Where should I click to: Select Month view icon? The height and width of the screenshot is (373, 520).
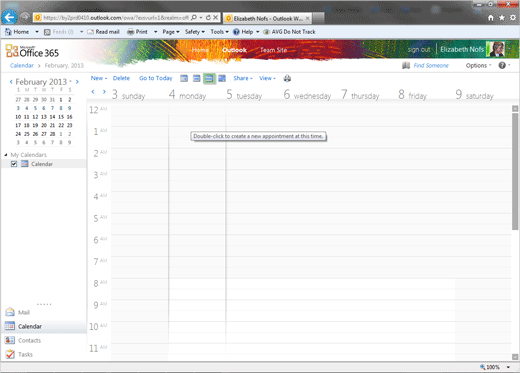222,78
